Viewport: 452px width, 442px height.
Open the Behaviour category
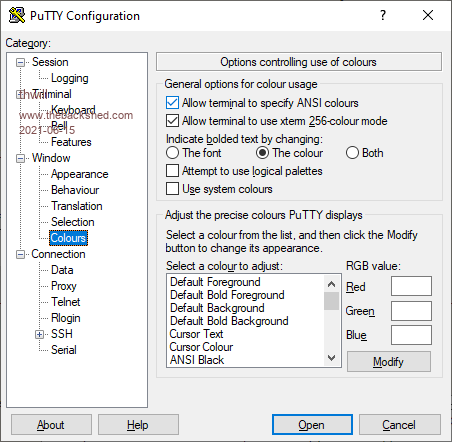[x=75, y=190]
